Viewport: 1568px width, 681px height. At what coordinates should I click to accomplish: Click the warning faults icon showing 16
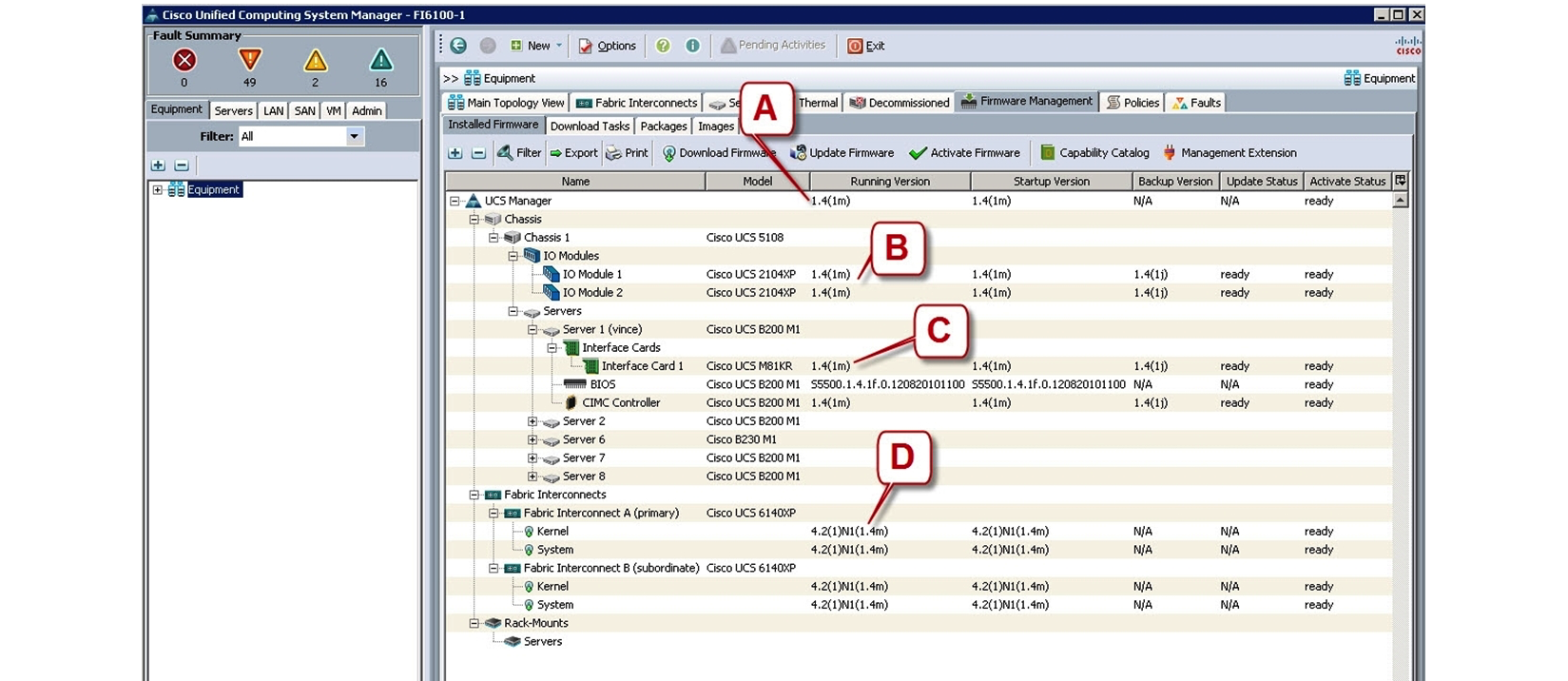pyautogui.click(x=380, y=61)
